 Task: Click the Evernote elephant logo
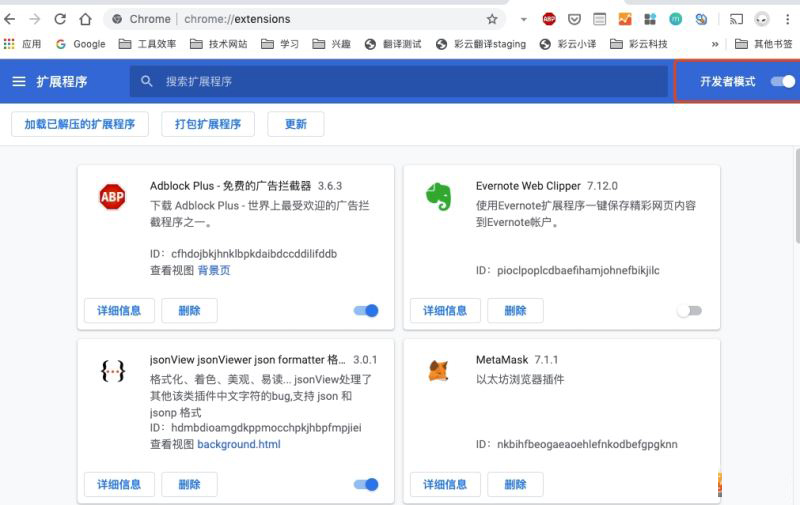(x=438, y=197)
